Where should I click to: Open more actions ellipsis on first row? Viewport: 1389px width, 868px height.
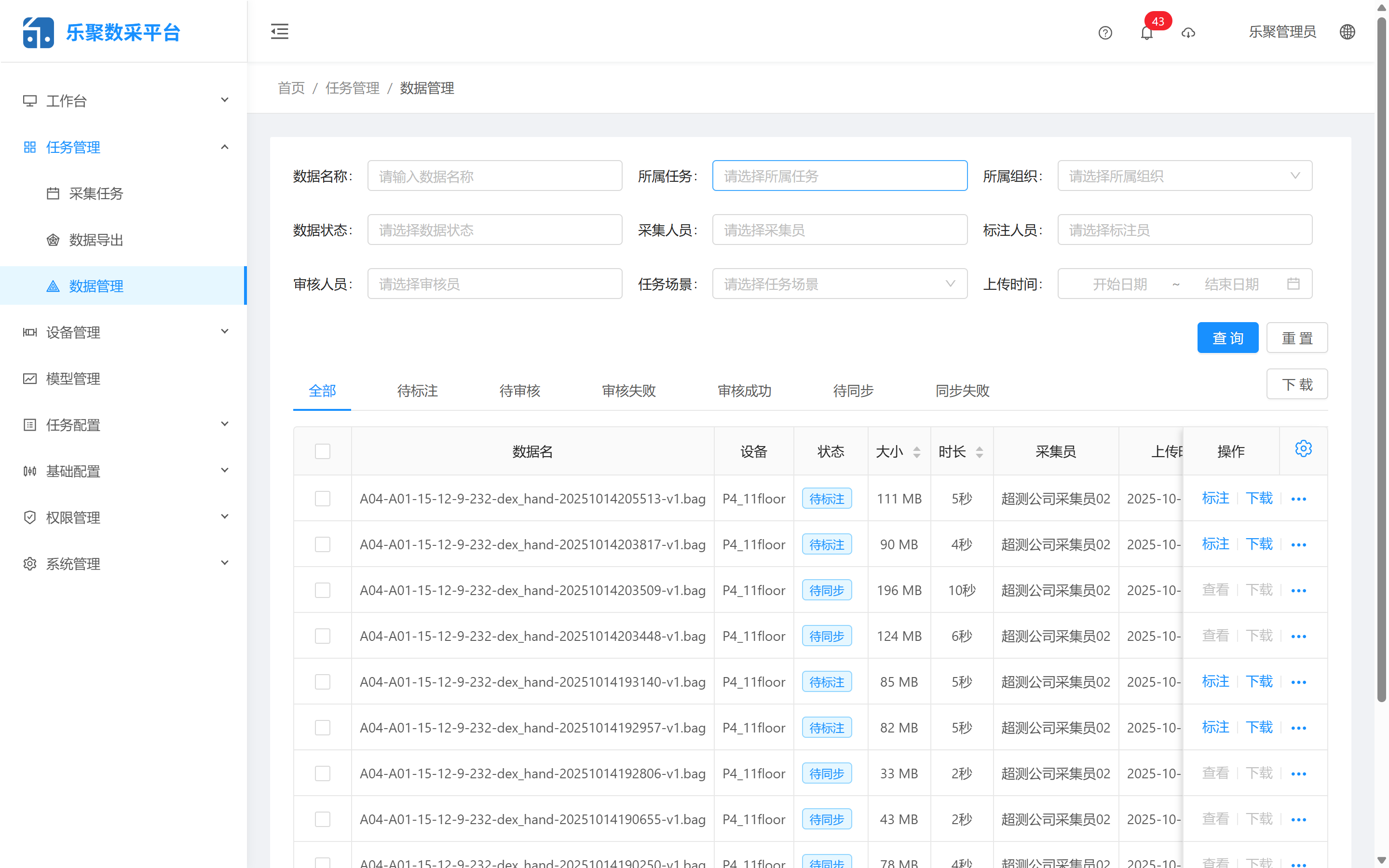point(1299,499)
